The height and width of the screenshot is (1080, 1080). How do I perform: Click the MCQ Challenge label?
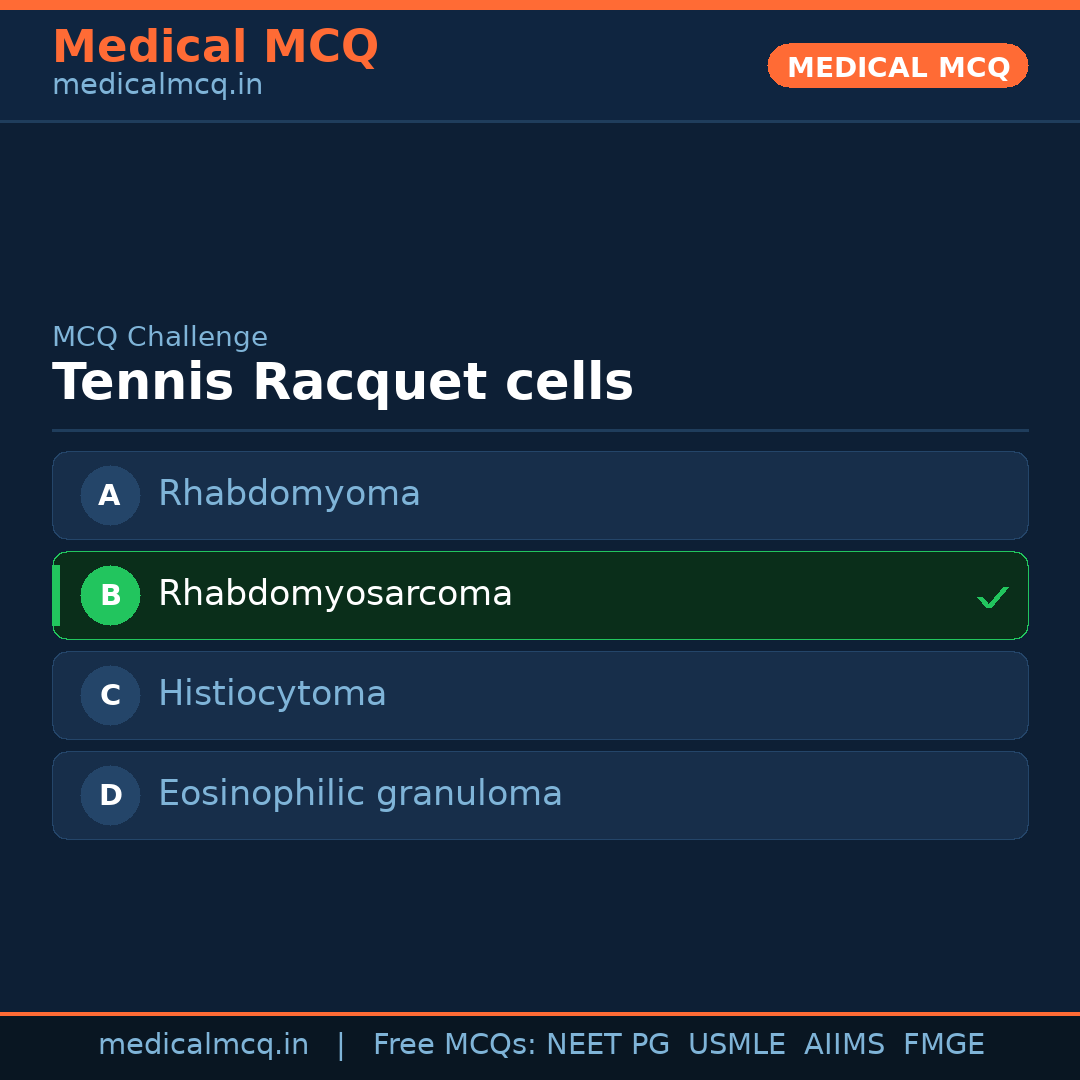[160, 337]
